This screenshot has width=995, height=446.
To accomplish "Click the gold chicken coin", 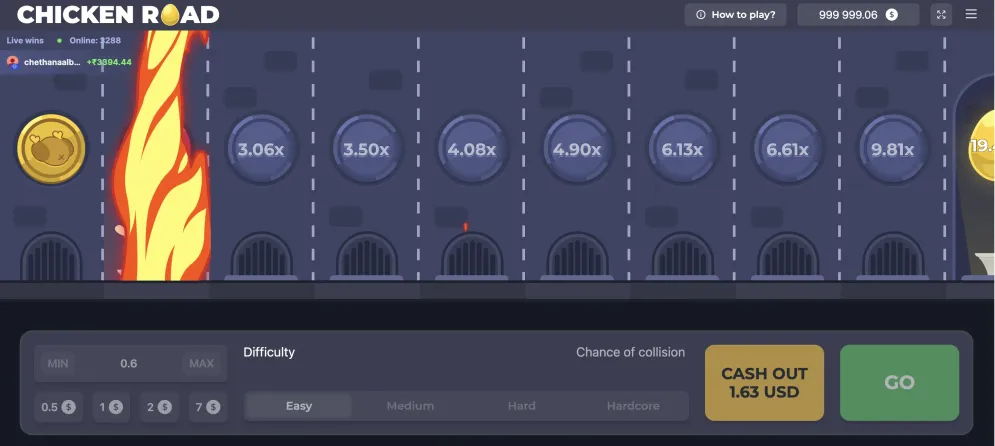I will (x=51, y=149).
